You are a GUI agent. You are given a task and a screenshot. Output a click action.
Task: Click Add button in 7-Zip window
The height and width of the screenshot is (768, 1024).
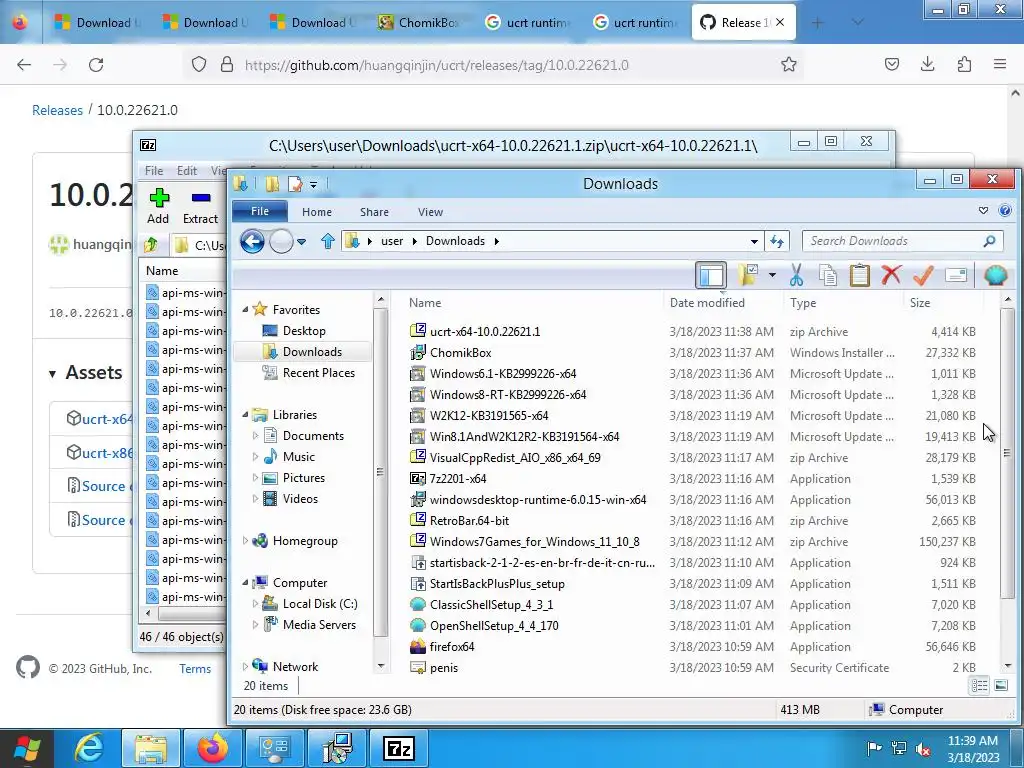158,206
